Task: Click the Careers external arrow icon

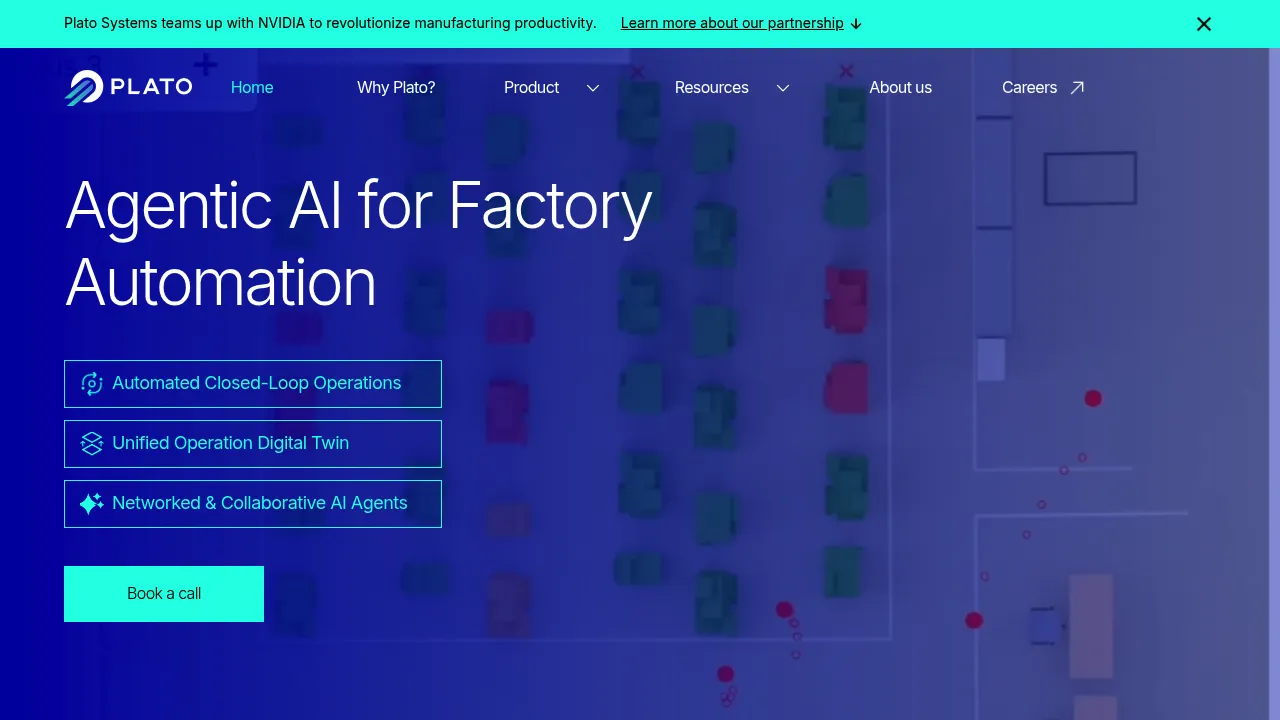Action: (x=1077, y=88)
